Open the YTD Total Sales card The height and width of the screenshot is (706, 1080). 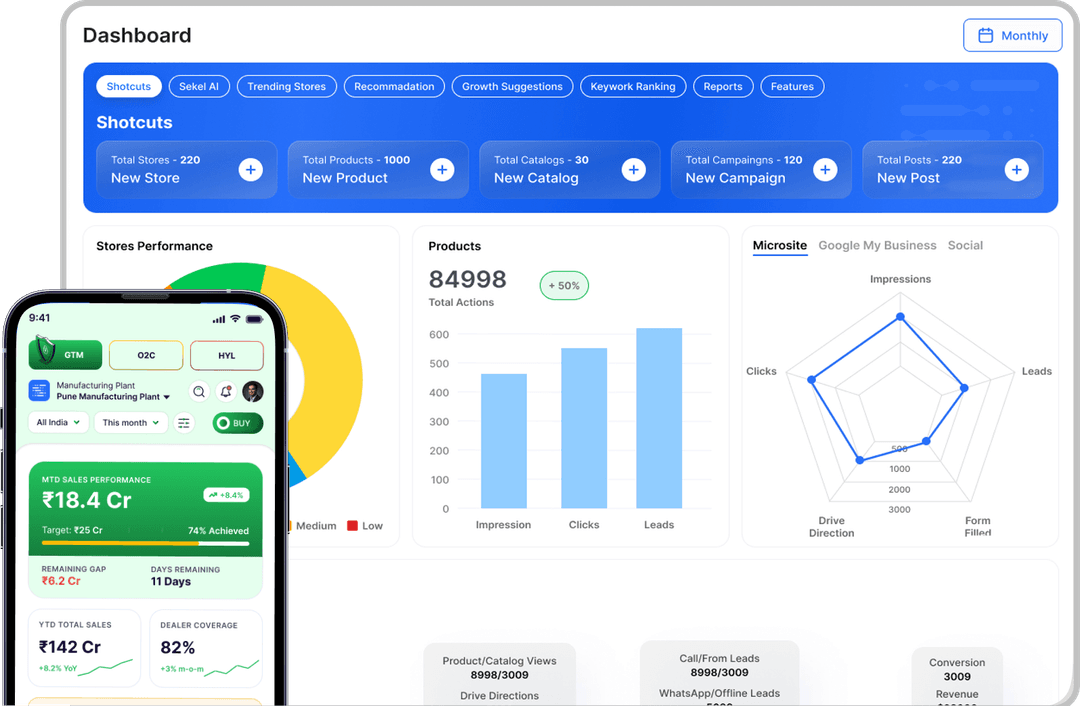85,648
